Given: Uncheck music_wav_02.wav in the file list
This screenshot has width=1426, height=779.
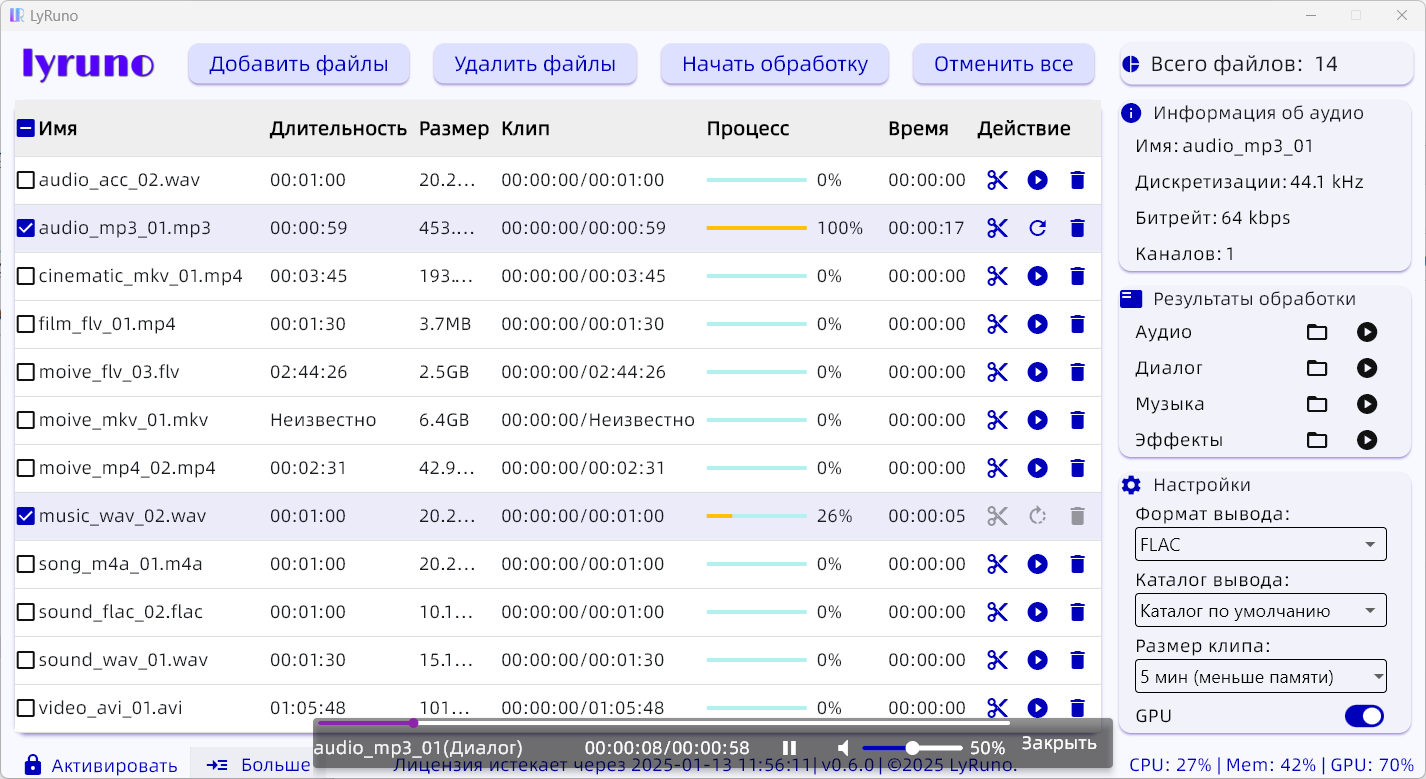Looking at the screenshot, I should [25, 516].
